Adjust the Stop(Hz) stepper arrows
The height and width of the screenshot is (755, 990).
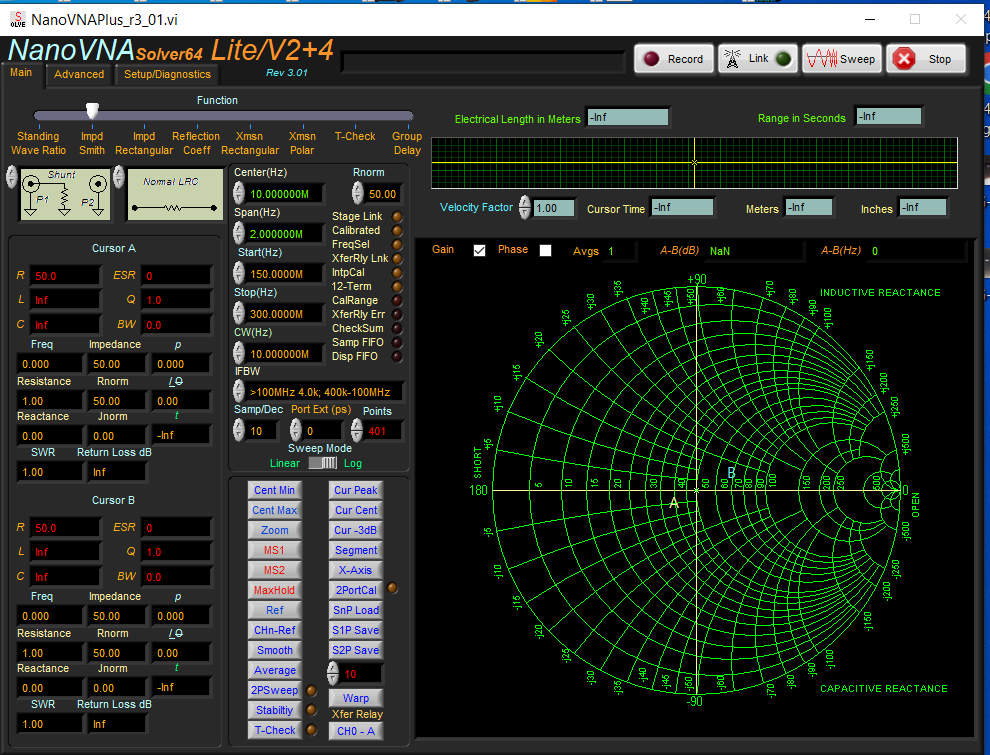click(x=239, y=313)
